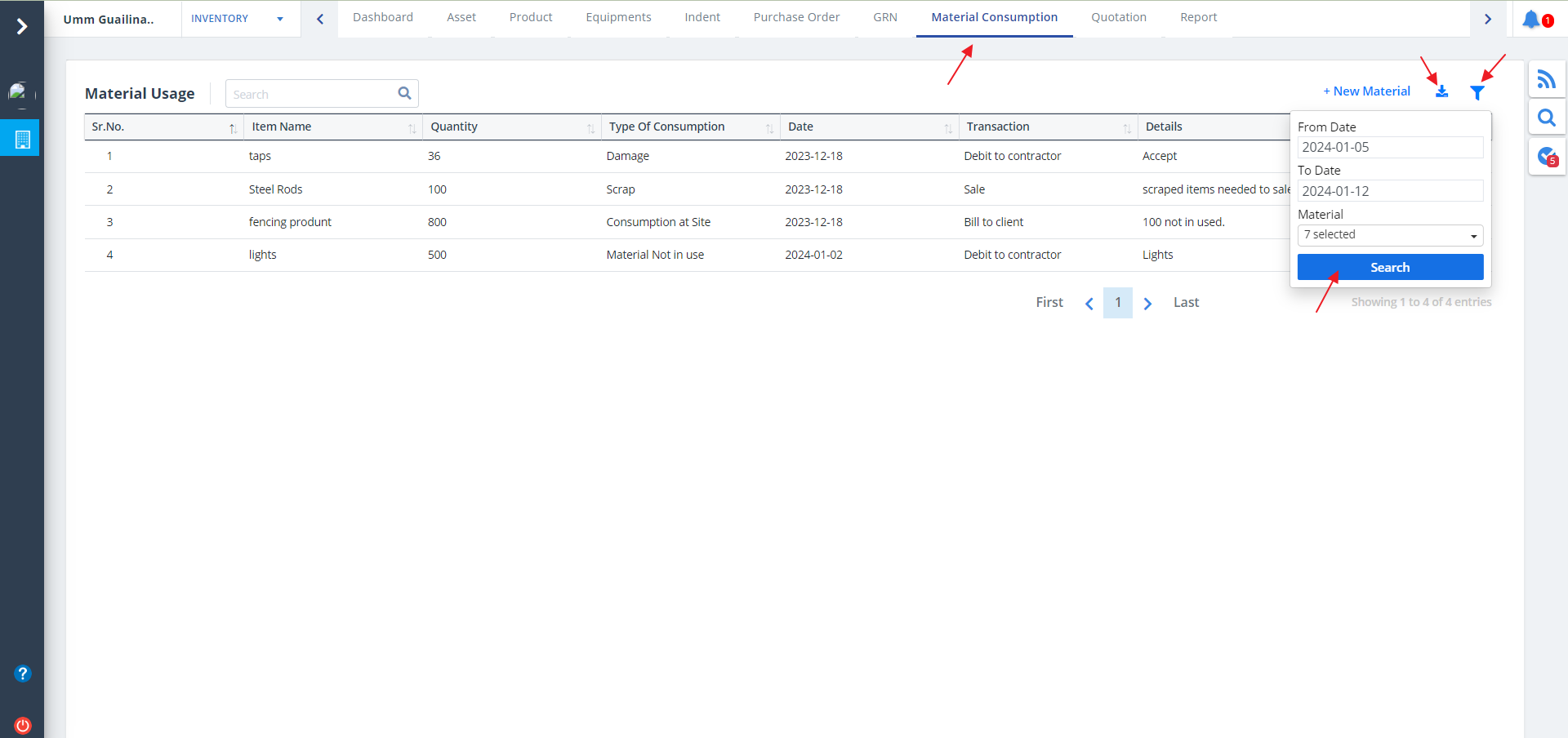Switch to the Purchase Order tab

(x=795, y=17)
